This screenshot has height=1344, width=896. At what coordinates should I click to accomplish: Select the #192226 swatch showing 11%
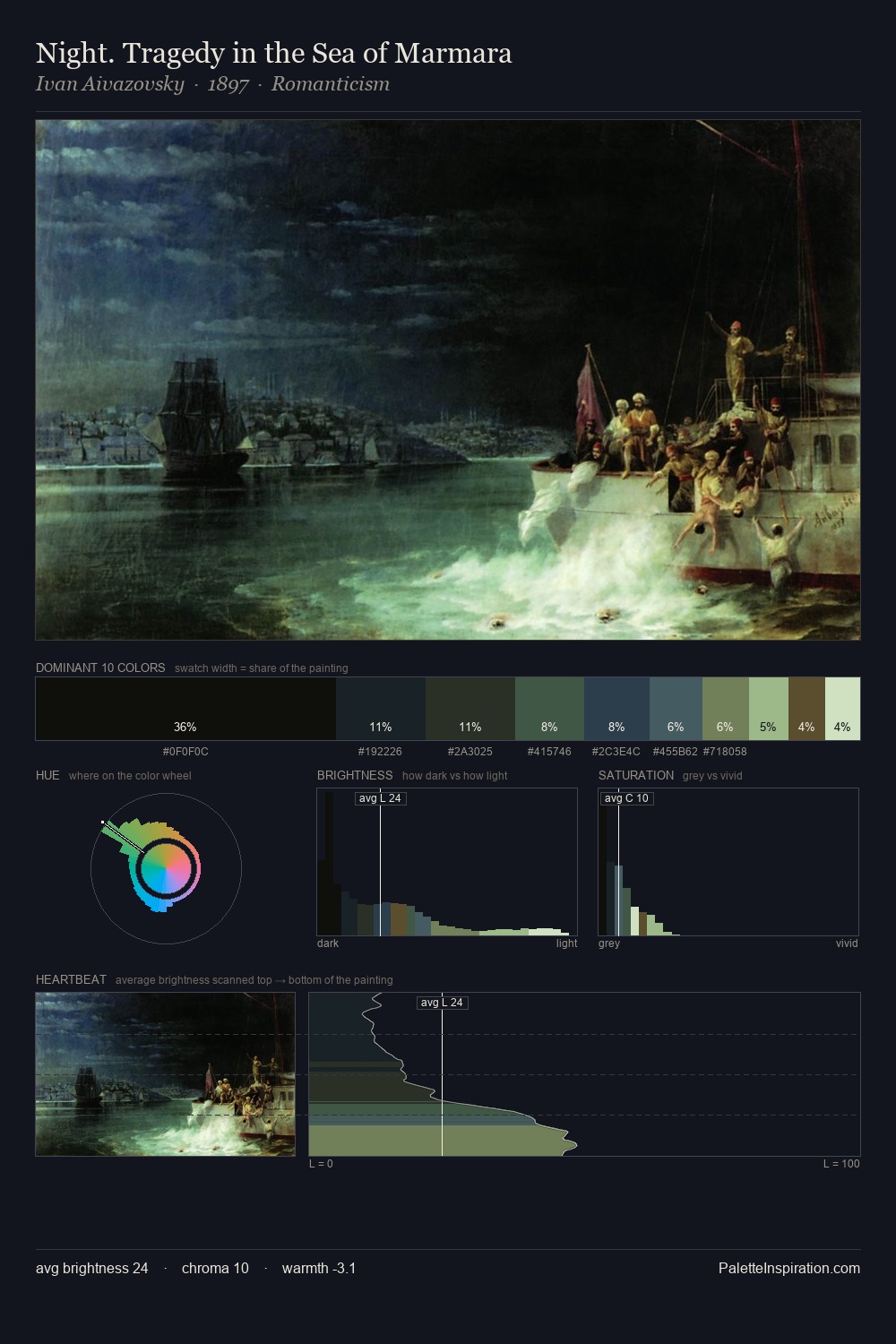(381, 709)
